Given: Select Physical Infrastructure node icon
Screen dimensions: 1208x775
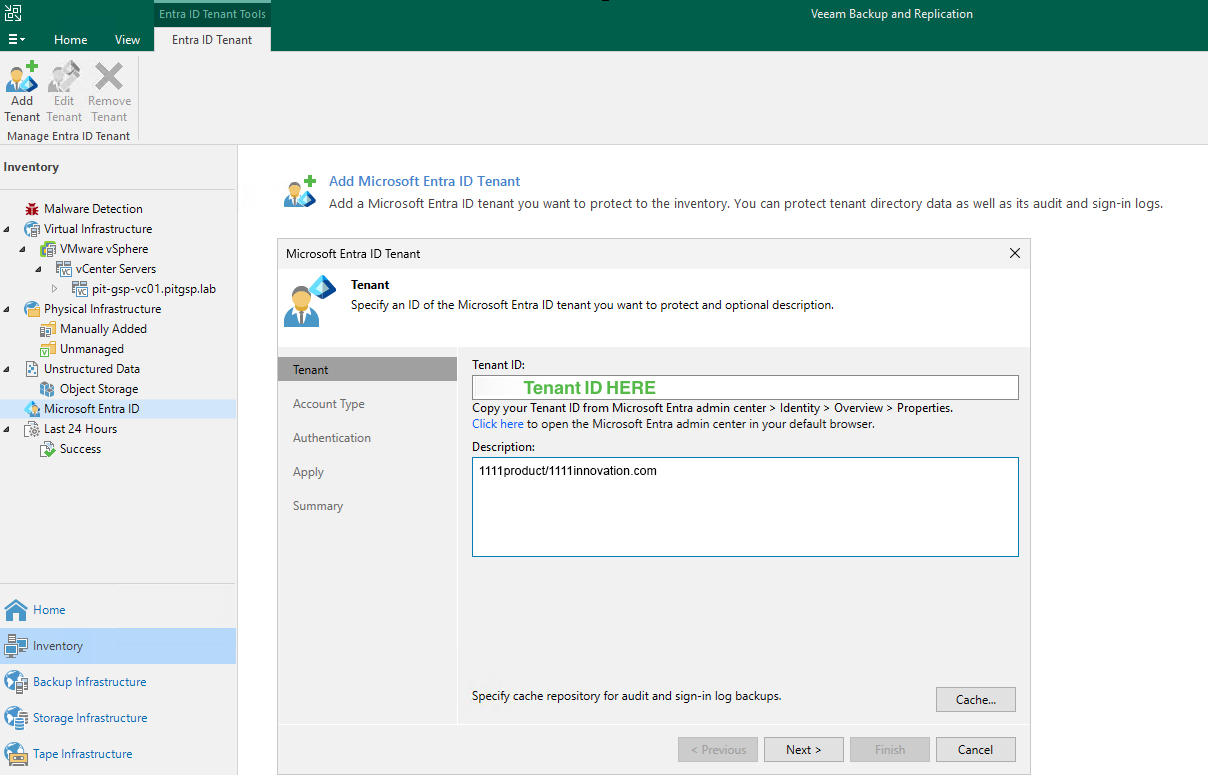Looking at the screenshot, I should coord(33,309).
